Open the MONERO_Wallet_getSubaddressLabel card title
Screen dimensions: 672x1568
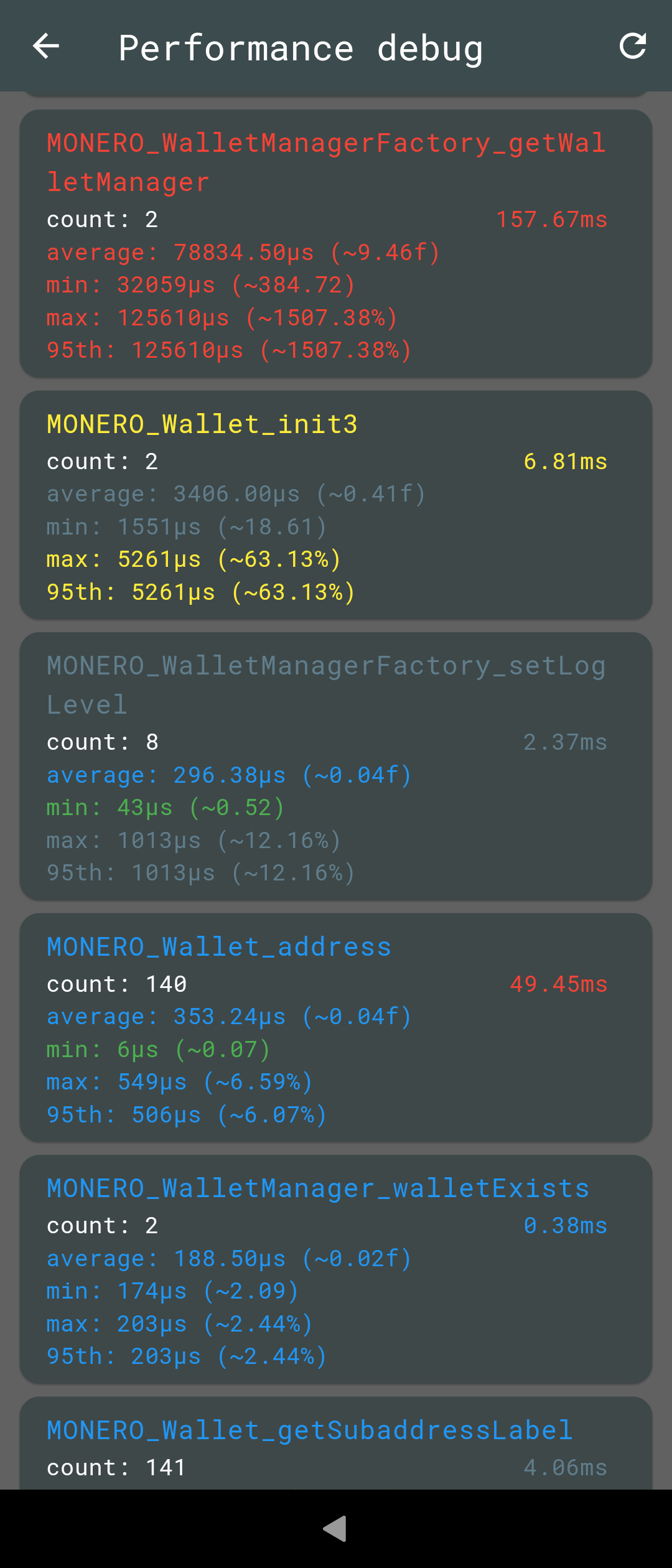coord(310,1430)
